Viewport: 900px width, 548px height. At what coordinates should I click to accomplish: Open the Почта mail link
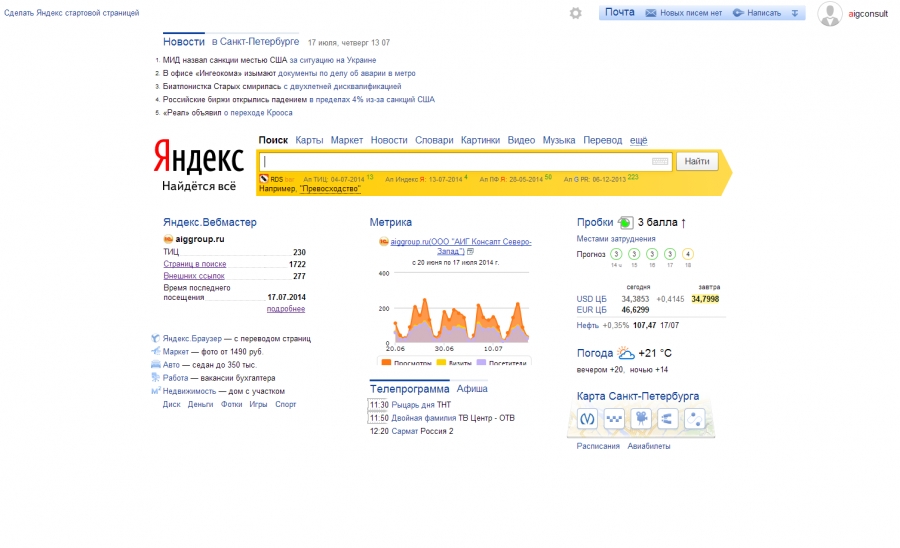620,12
